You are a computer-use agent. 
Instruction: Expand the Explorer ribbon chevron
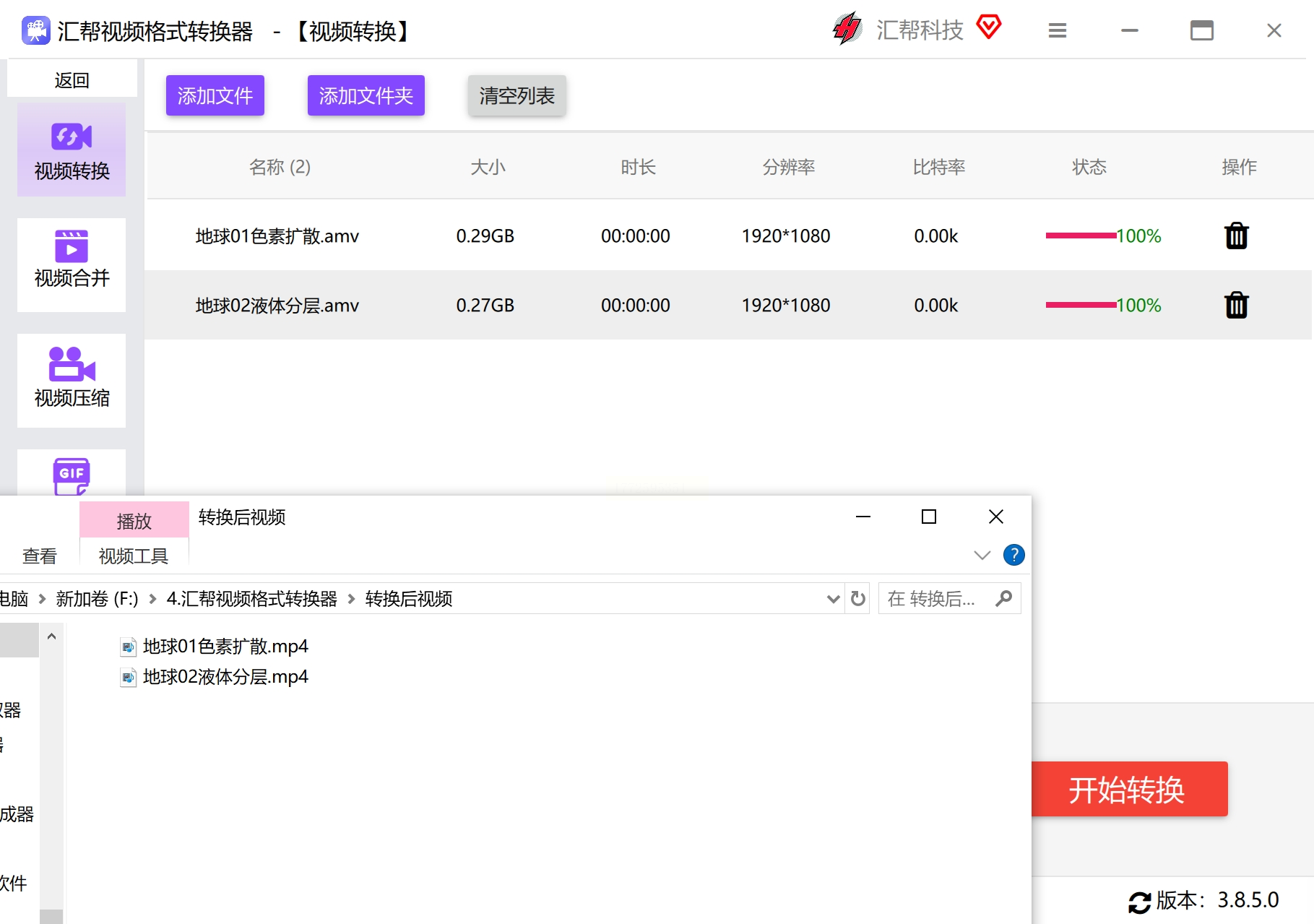(x=982, y=555)
